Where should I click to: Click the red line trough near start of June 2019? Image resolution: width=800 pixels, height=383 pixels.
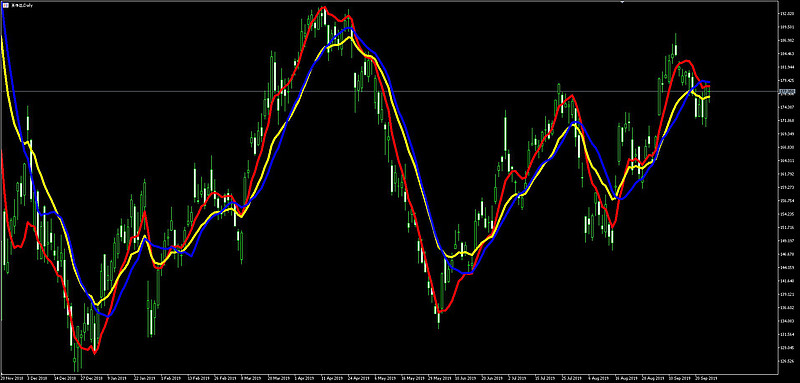pyautogui.click(x=440, y=311)
